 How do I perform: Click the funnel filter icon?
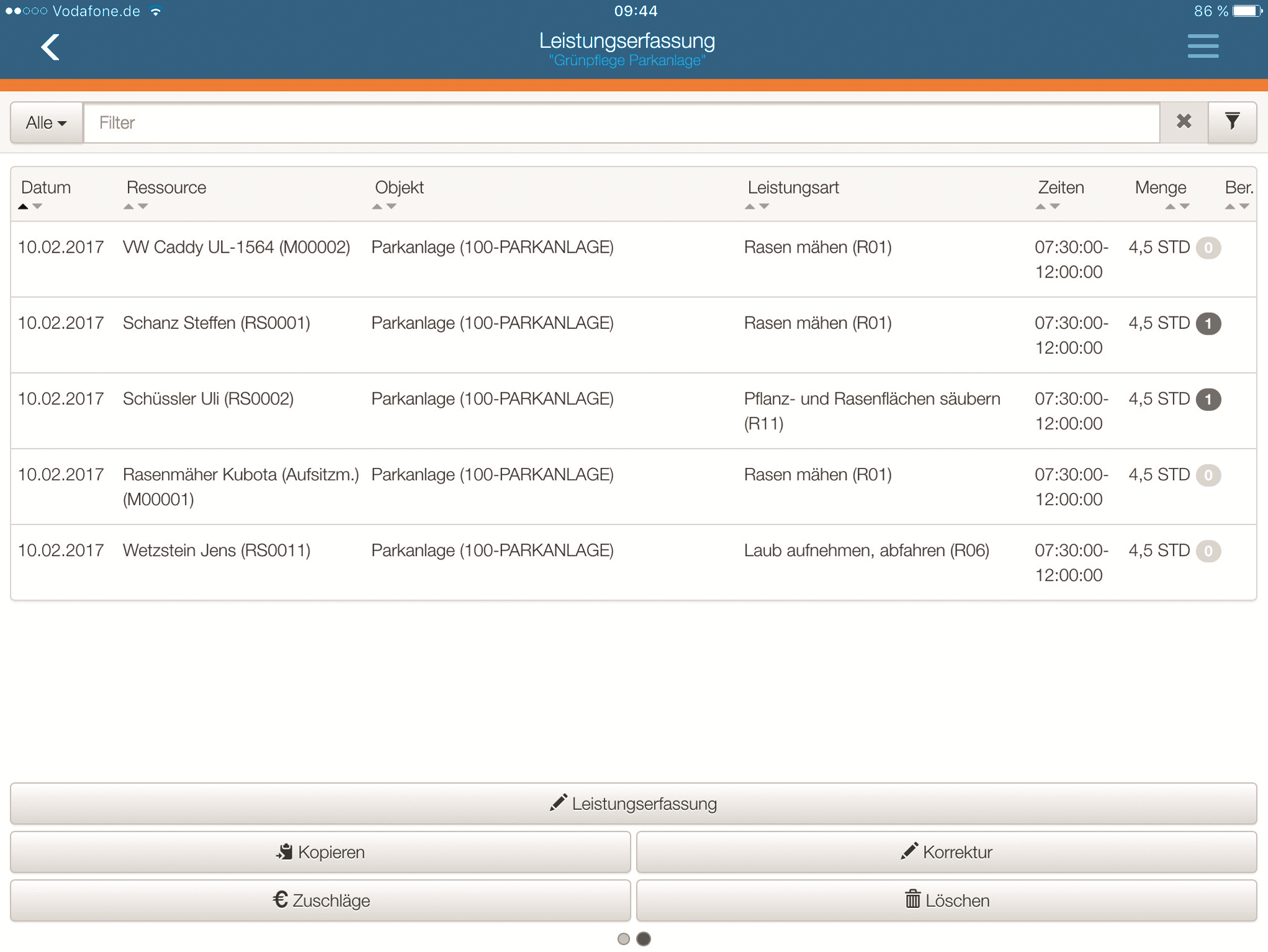coord(1232,122)
